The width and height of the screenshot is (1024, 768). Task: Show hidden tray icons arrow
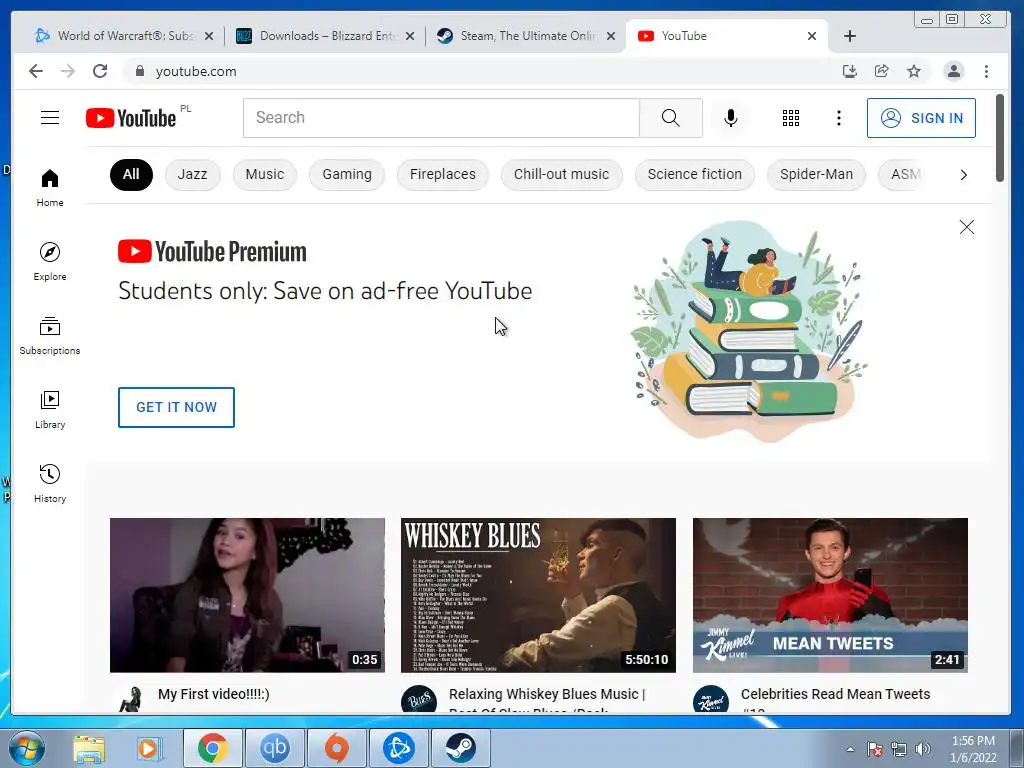(x=850, y=749)
